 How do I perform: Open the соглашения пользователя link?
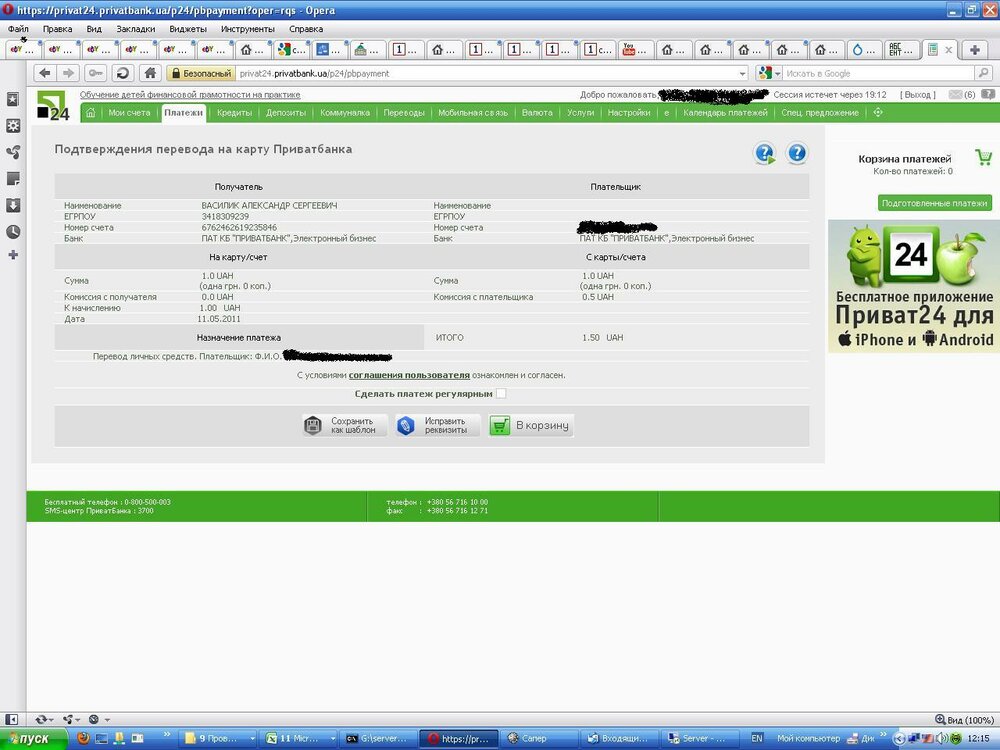tap(409, 375)
